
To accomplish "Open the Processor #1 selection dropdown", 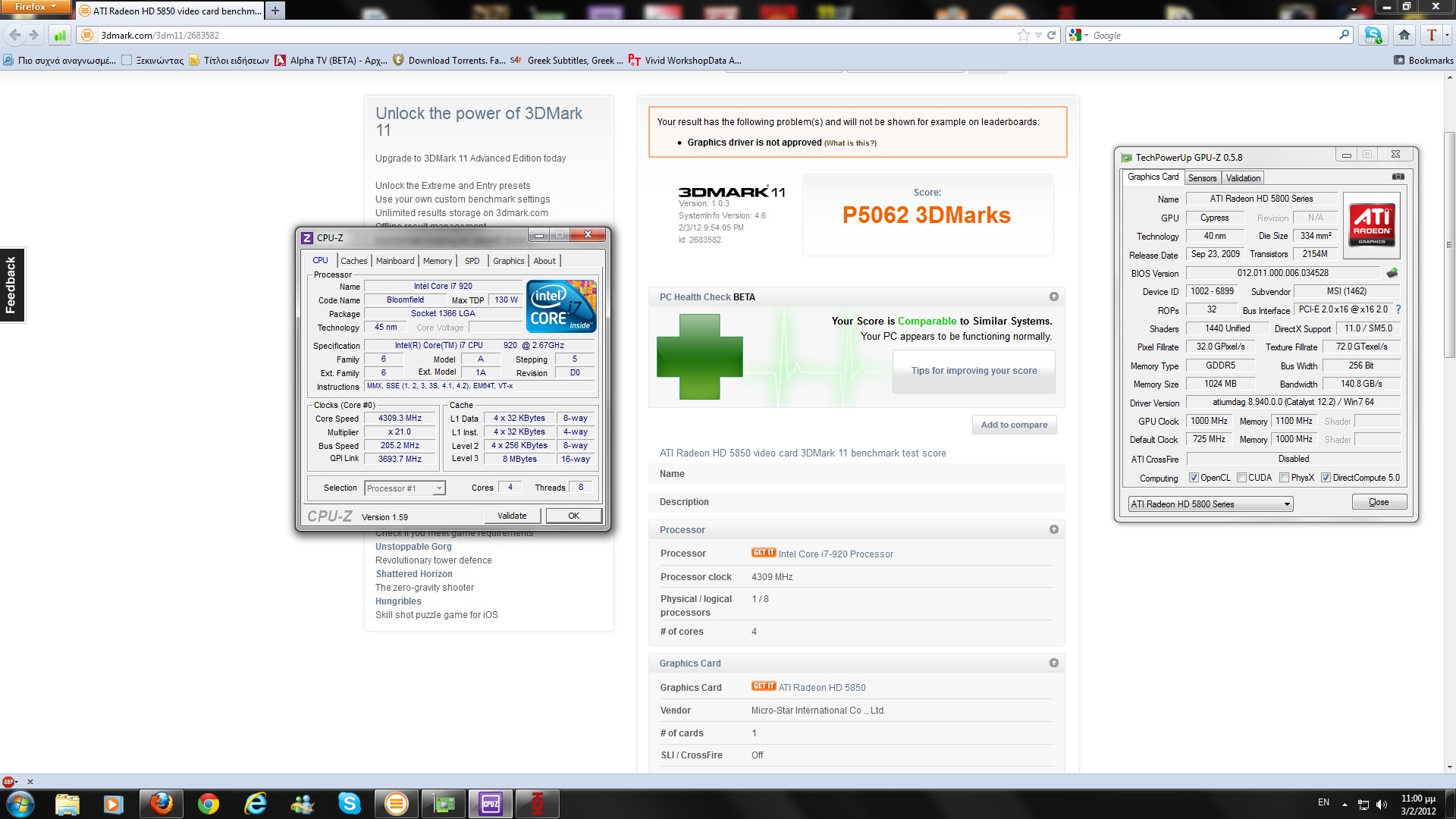I will [x=405, y=488].
